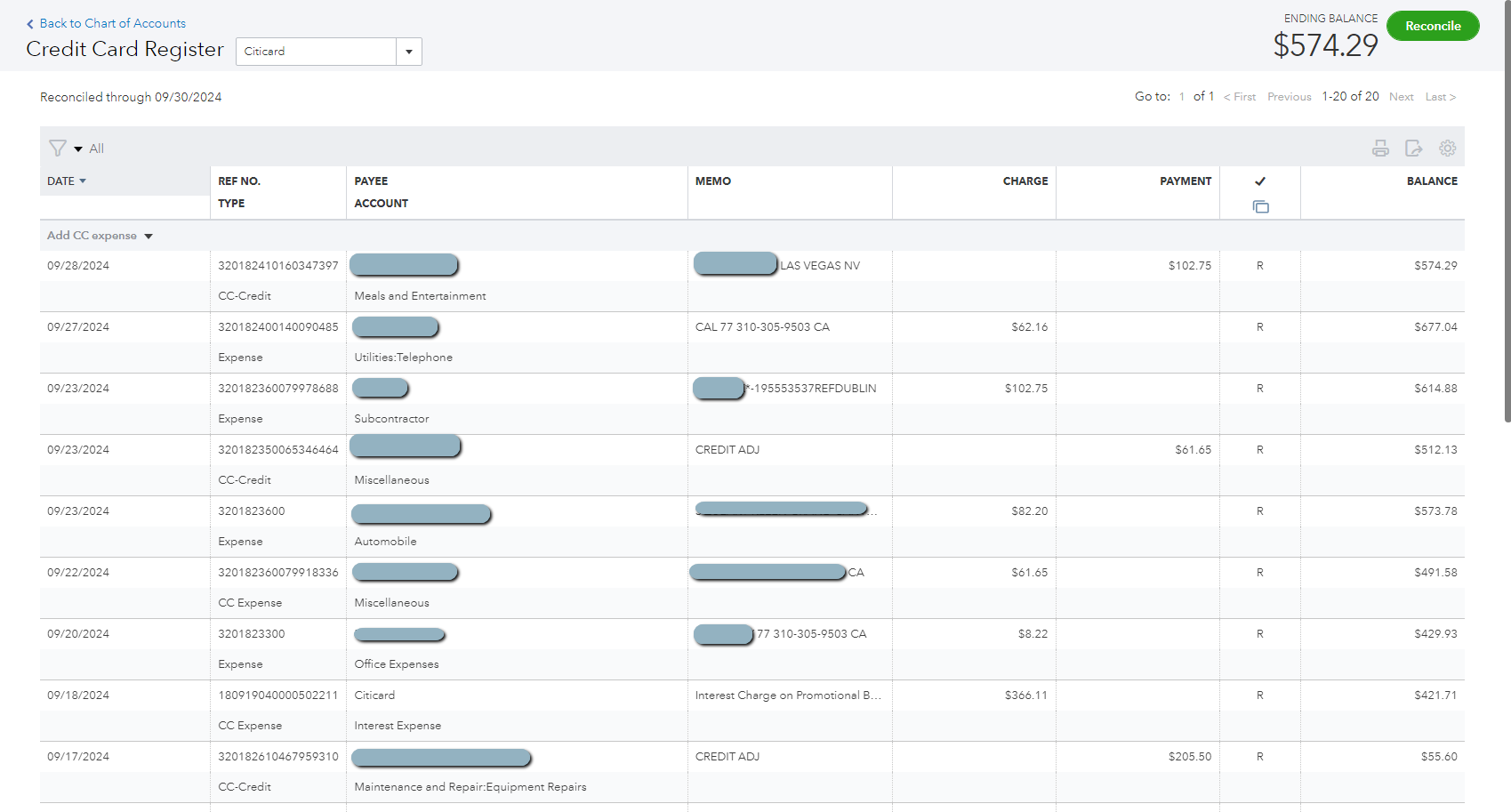This screenshot has width=1511, height=812.
Task: Click the Automobile account cell
Action: click(385, 542)
